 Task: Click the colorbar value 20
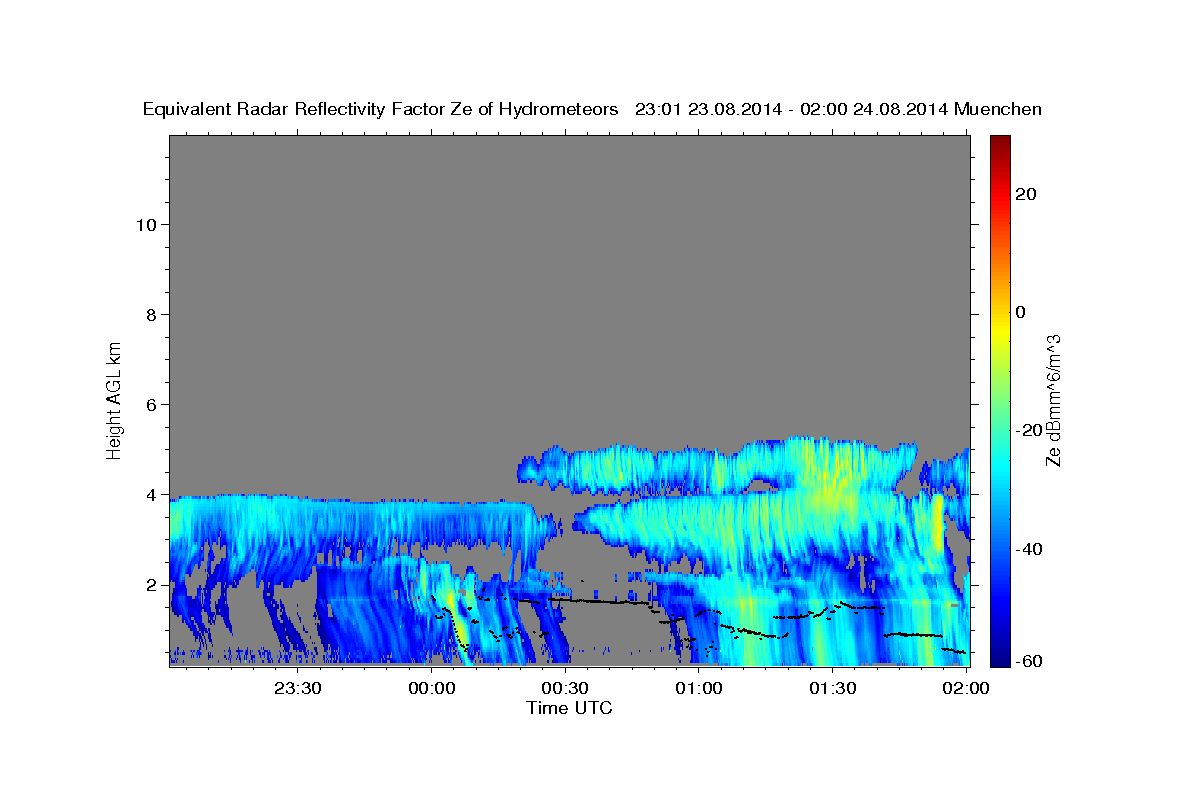pyautogui.click(x=1026, y=194)
